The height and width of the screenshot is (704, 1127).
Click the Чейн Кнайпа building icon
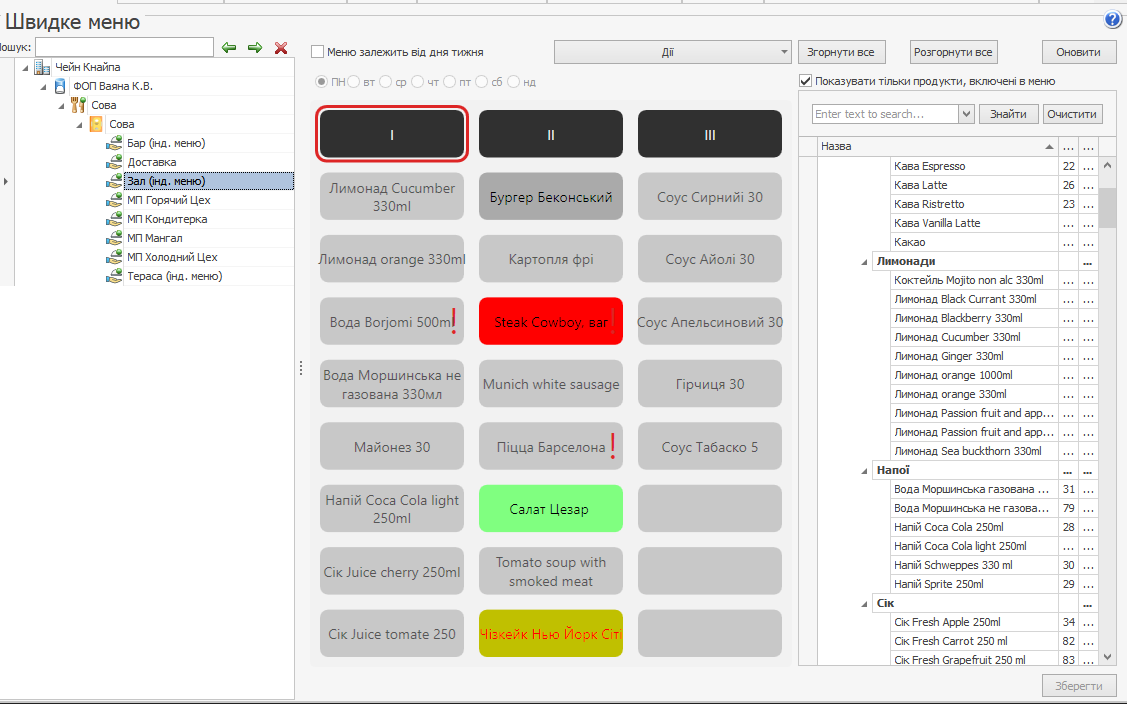pyautogui.click(x=42, y=67)
